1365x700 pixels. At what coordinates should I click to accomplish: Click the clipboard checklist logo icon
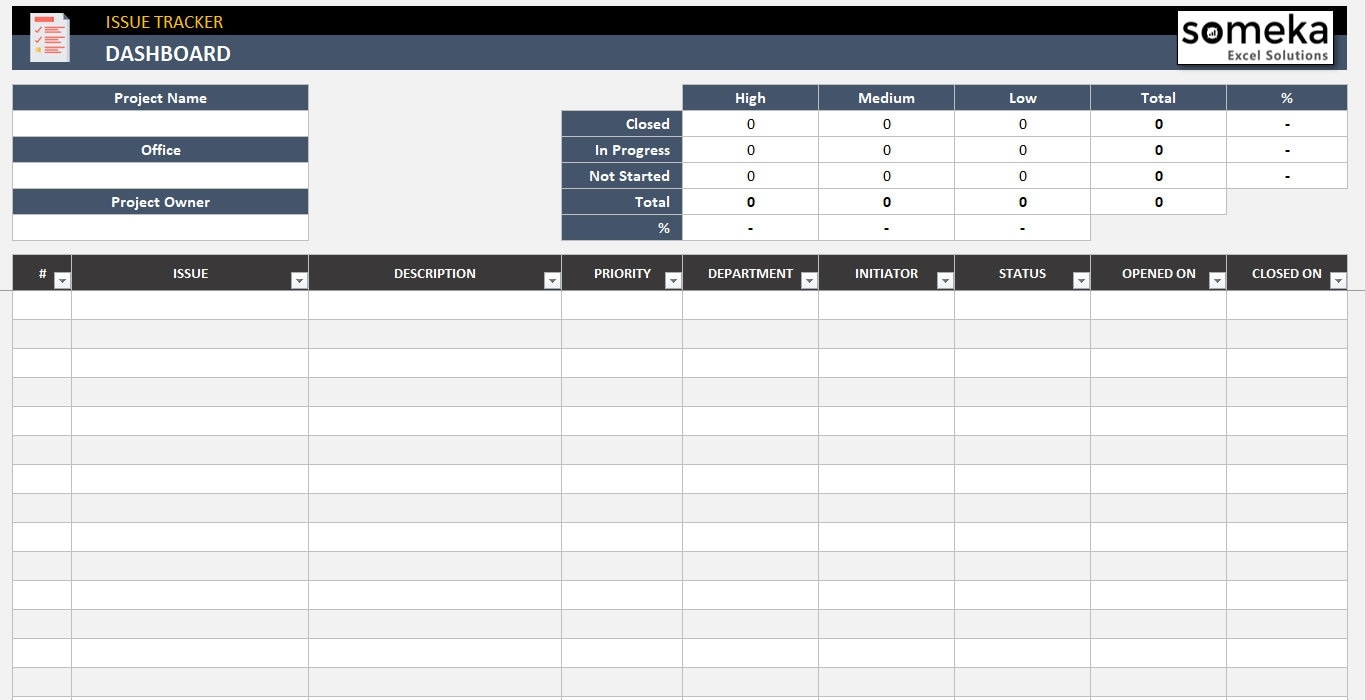[x=49, y=37]
